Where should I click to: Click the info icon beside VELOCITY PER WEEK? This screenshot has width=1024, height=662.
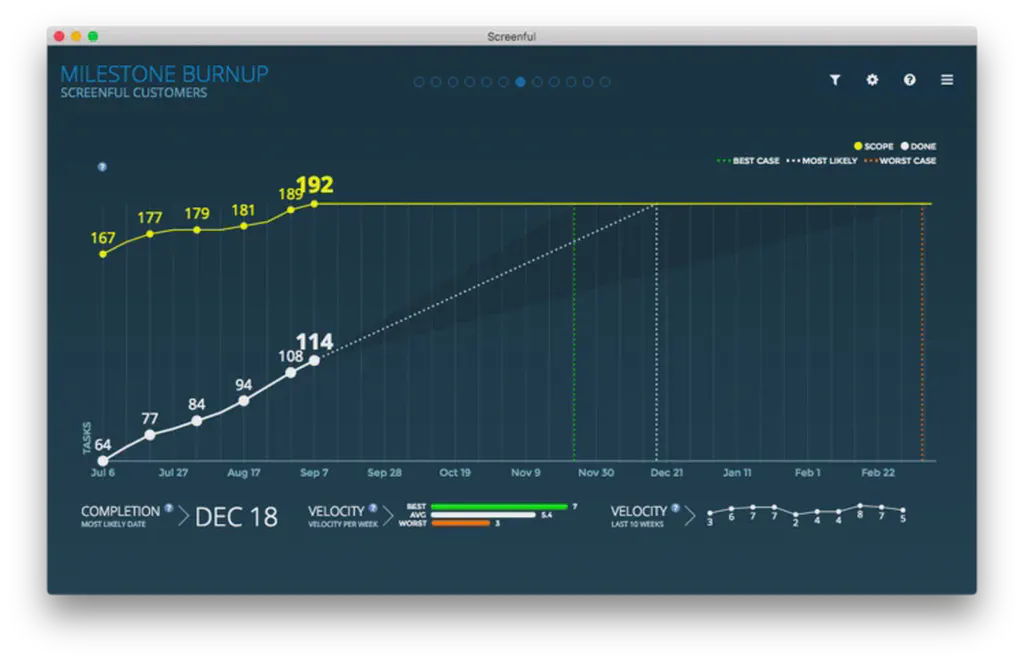[372, 506]
